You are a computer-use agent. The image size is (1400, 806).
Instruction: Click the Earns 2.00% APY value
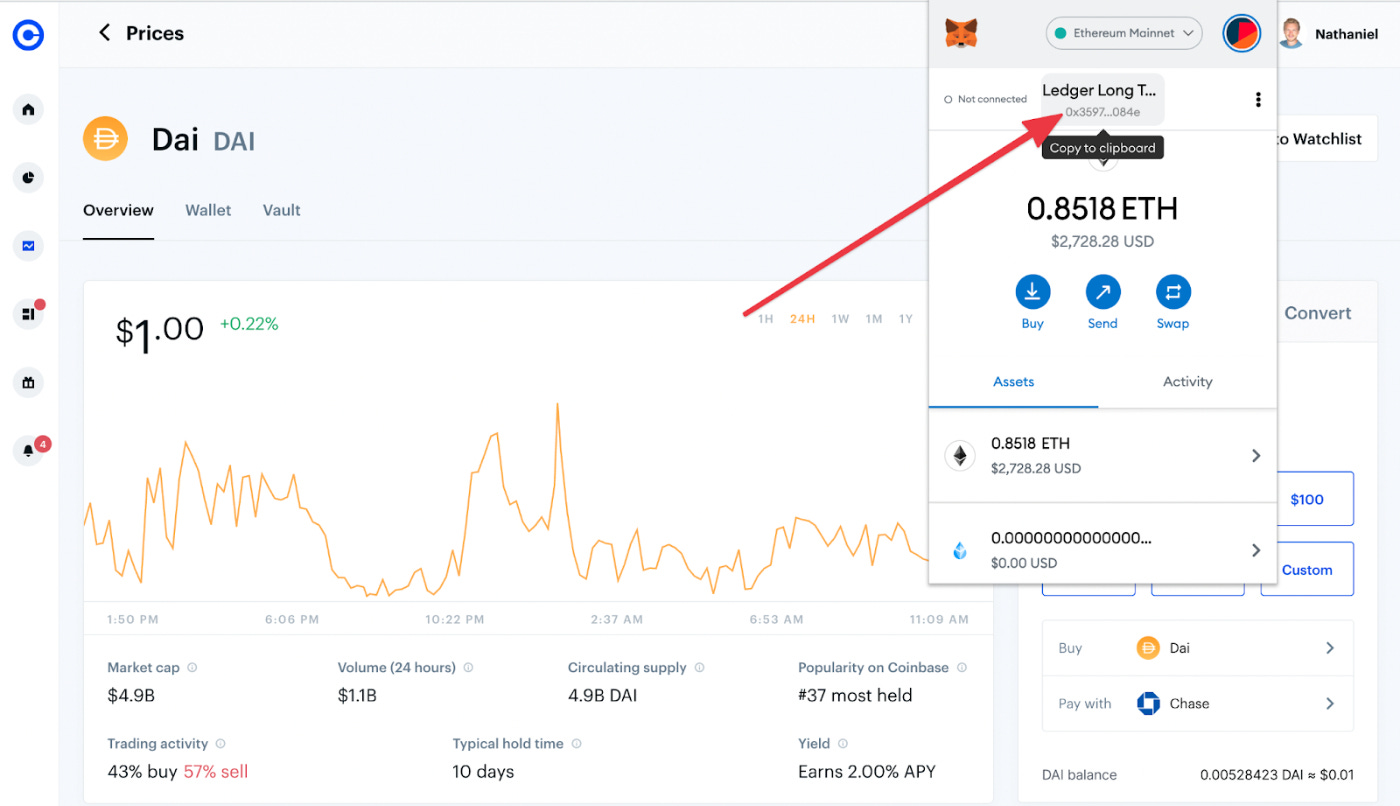[x=867, y=771]
